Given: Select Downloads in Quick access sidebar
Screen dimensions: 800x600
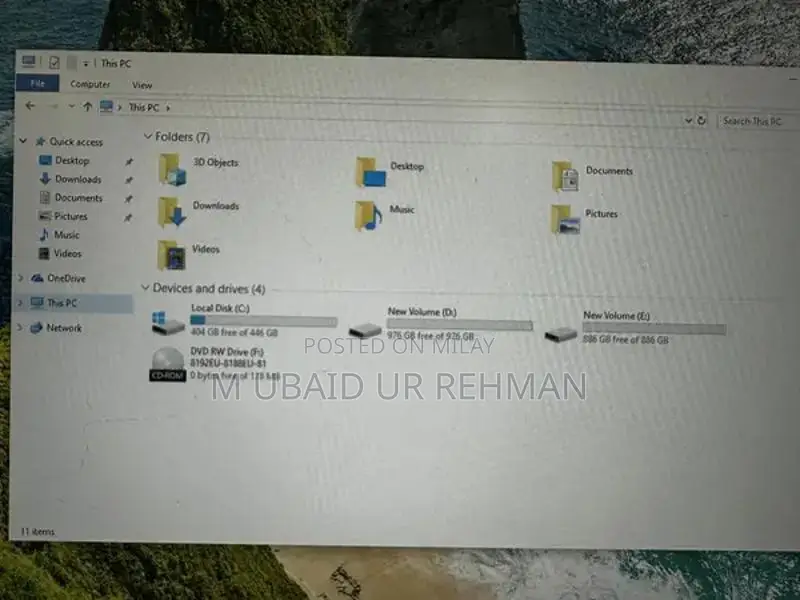Looking at the screenshot, I should [x=77, y=179].
